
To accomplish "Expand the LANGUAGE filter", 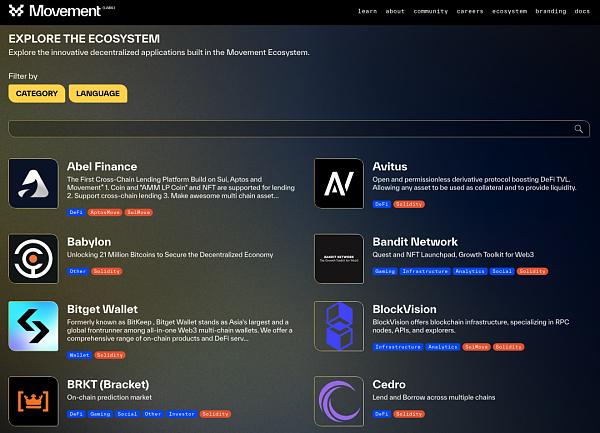I will click(x=98, y=93).
